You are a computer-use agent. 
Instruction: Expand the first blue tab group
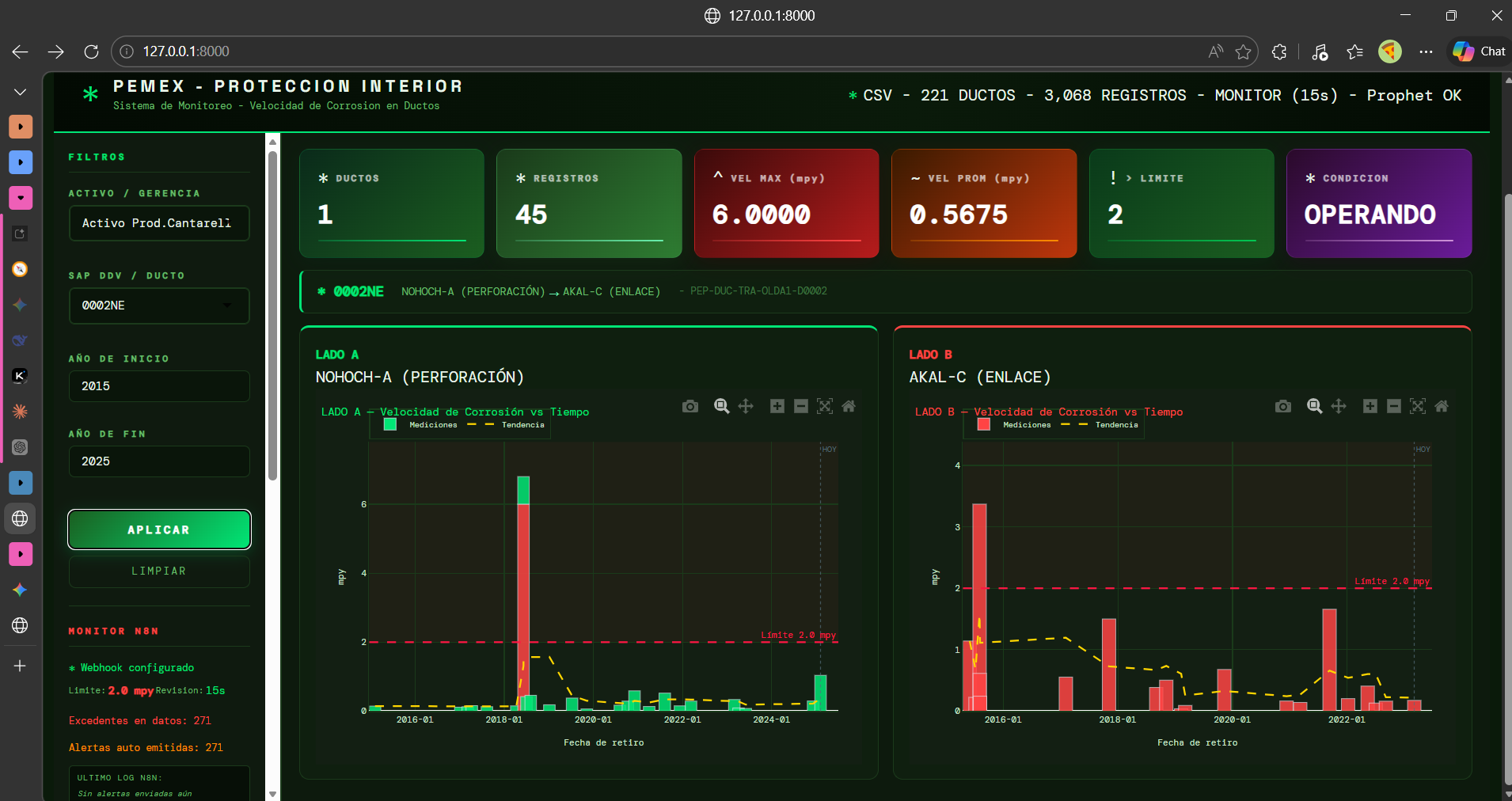(x=21, y=162)
